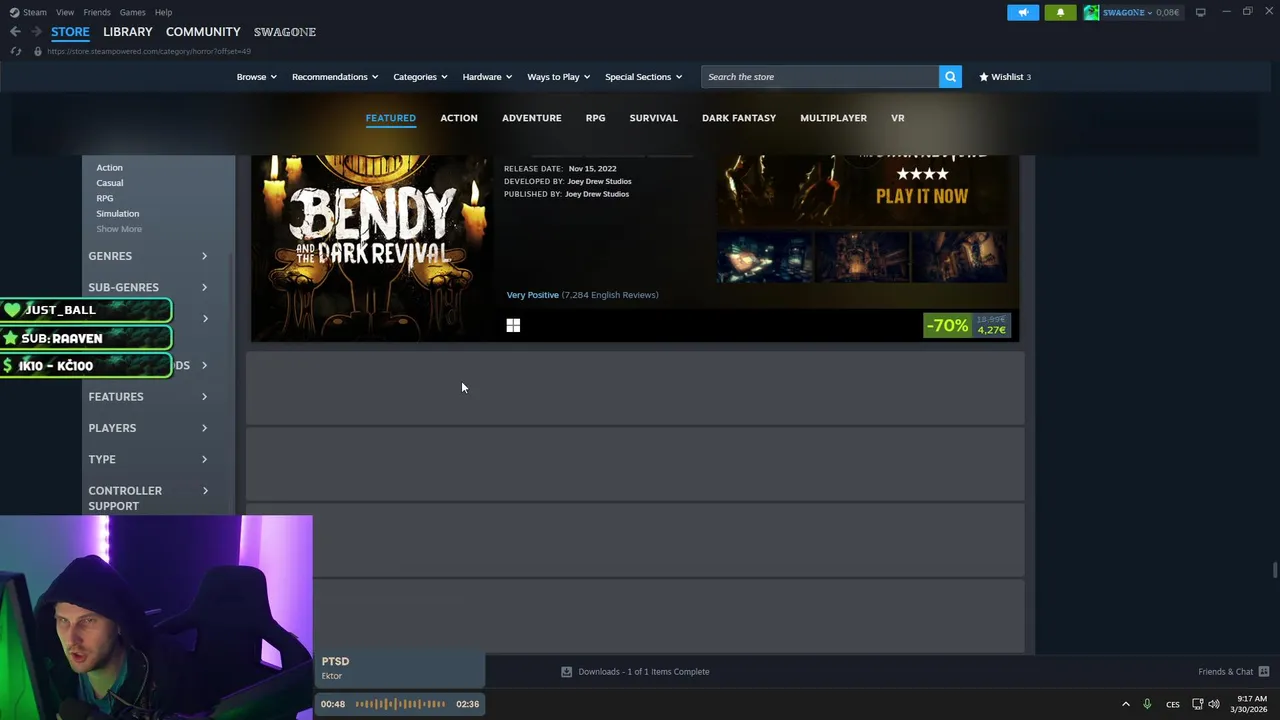Viewport: 1280px width, 720px height.
Task: Filter by the Action tag in sidebar
Action: point(109,168)
